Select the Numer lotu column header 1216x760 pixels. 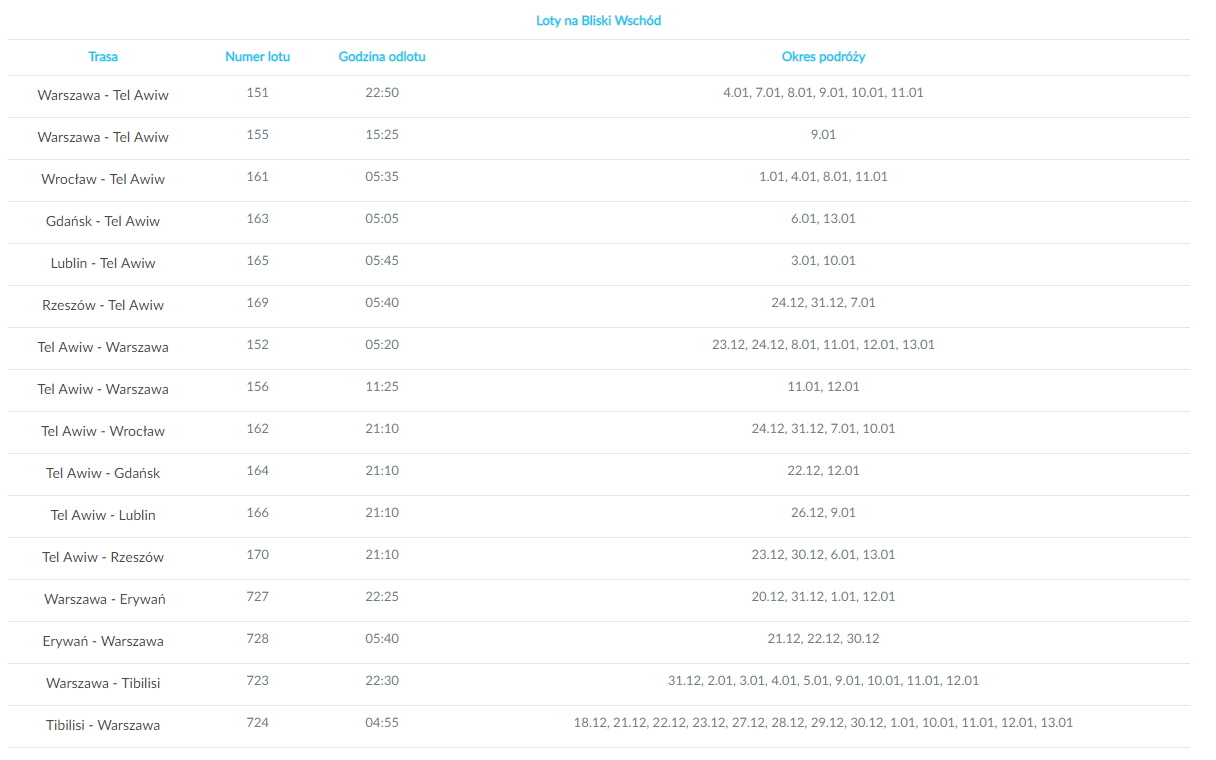coord(257,57)
